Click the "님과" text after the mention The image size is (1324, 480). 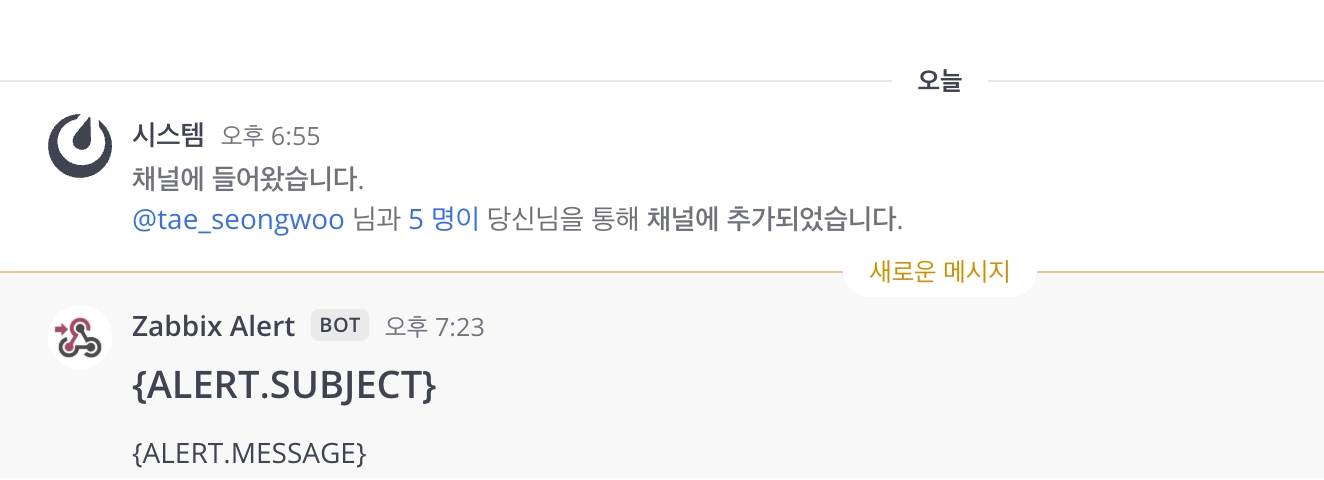click(x=376, y=218)
